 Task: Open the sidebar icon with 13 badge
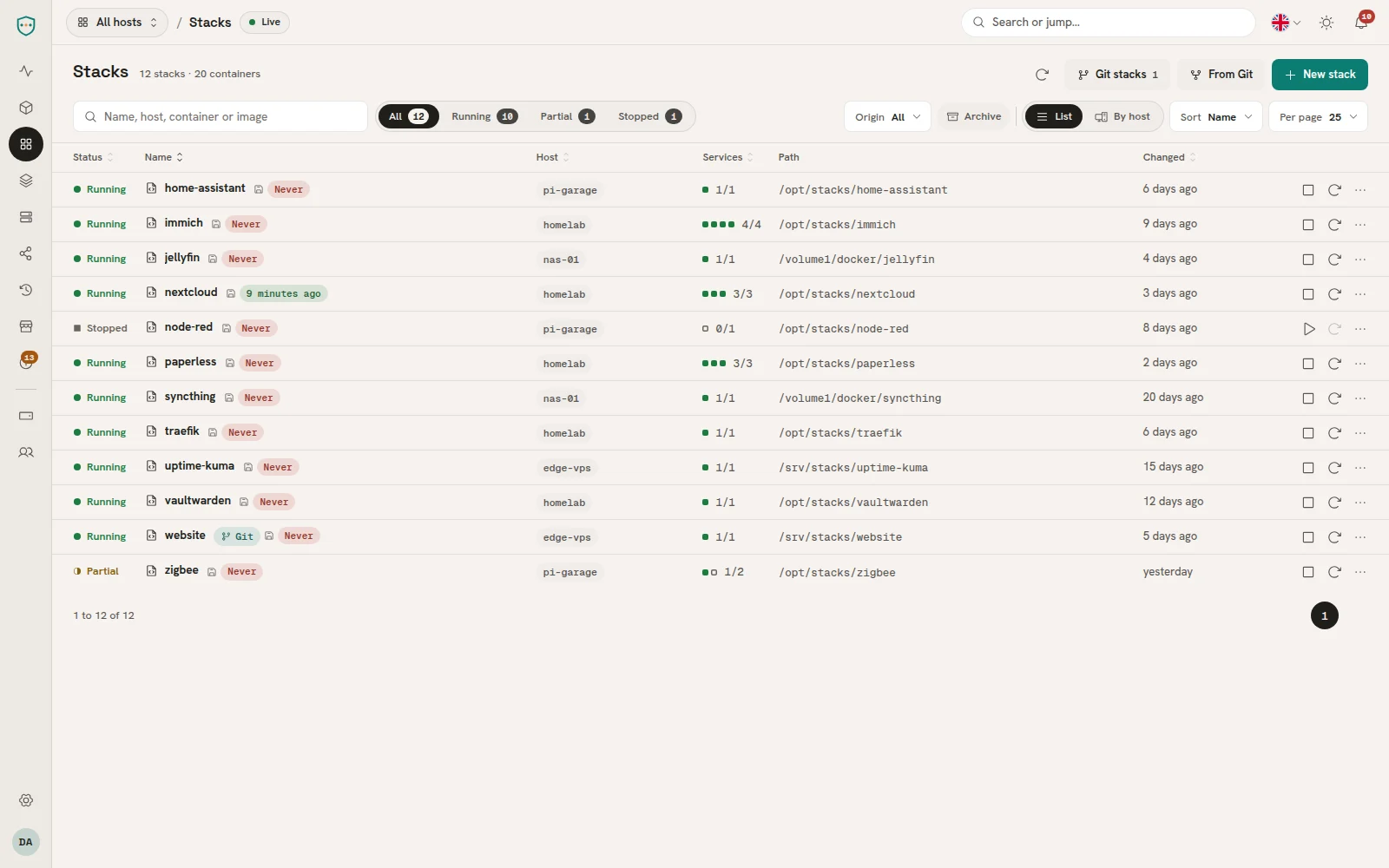click(x=26, y=362)
